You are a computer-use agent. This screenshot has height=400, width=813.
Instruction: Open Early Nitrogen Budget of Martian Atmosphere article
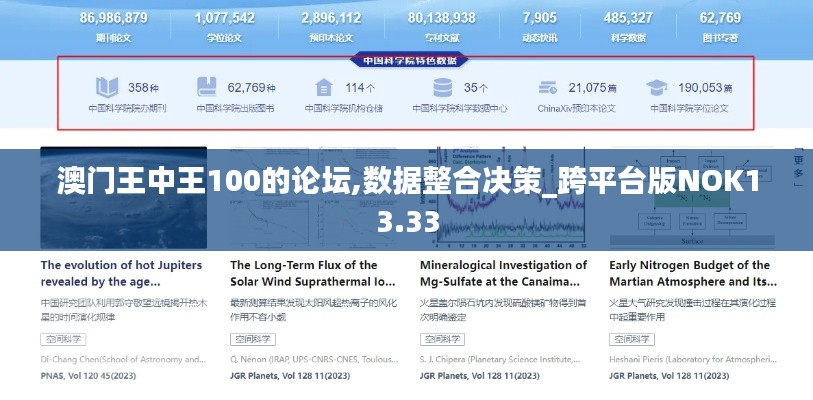tap(692, 273)
